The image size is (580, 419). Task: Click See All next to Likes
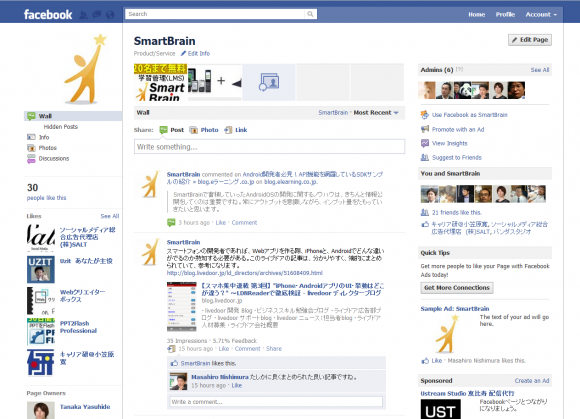tap(110, 216)
